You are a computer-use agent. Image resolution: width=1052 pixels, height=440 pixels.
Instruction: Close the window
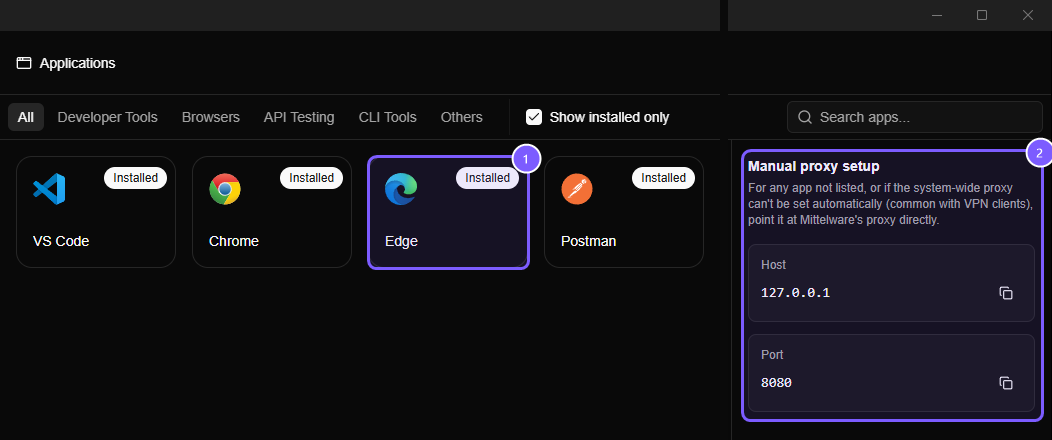coord(1028,15)
